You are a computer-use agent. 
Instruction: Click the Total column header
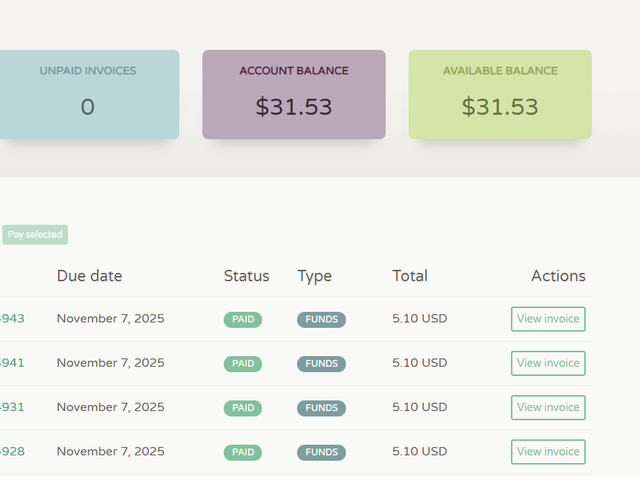click(x=410, y=276)
